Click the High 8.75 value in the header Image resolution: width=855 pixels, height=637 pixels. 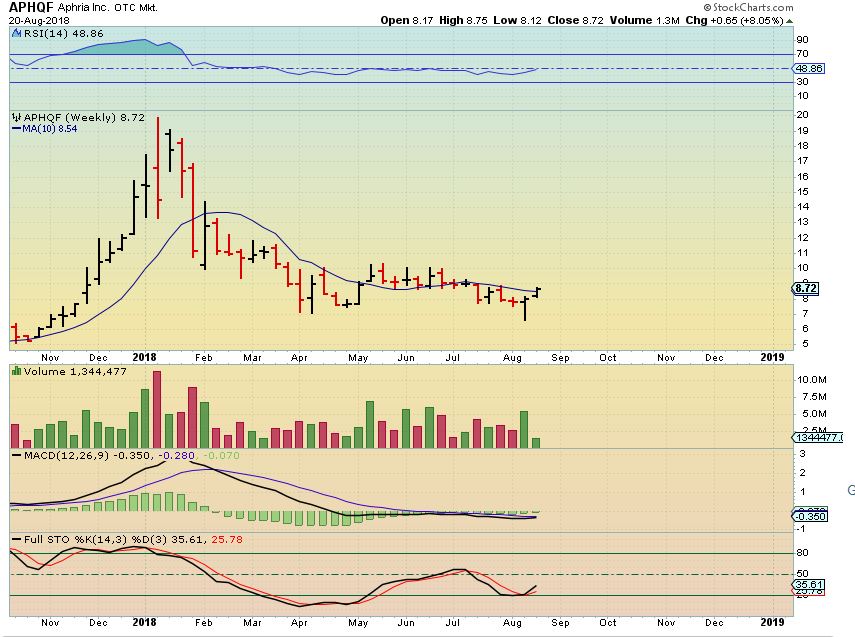pyautogui.click(x=463, y=20)
